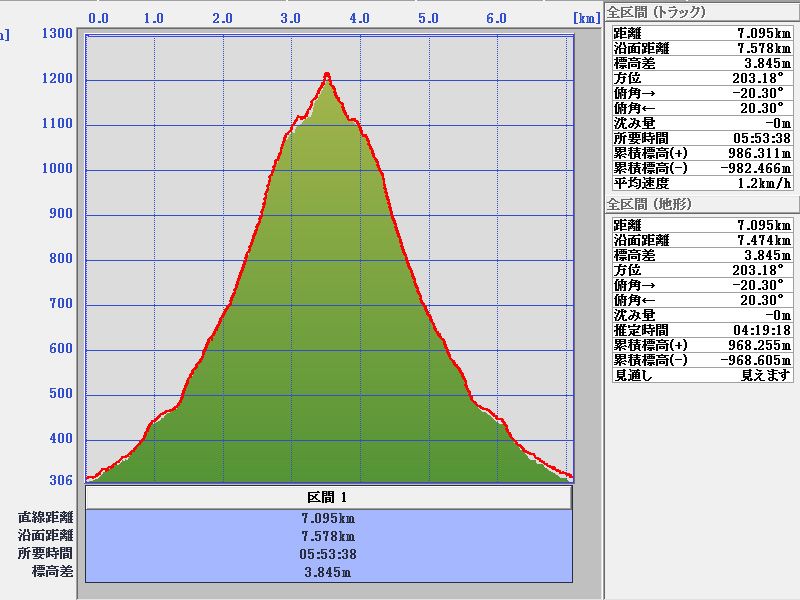This screenshot has height=600, width=800.
Task: Click the 平均速度 1.2km/h row
Action: [x=702, y=182]
